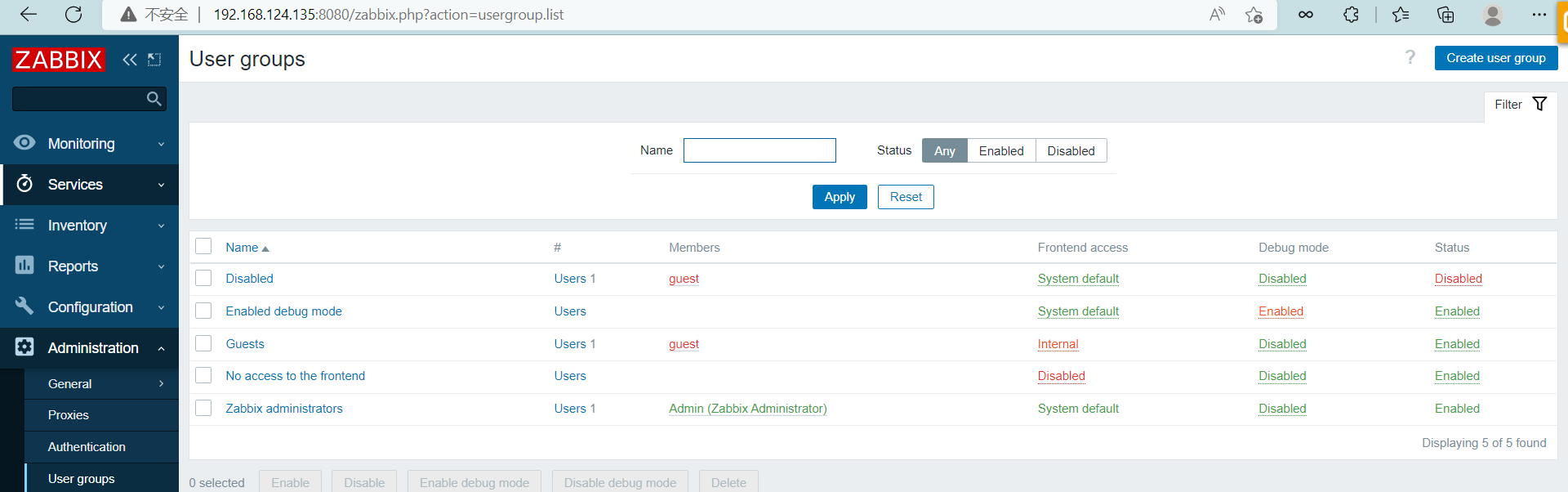Expand the Configuration menu chevron
The image size is (1568, 492).
click(x=161, y=307)
